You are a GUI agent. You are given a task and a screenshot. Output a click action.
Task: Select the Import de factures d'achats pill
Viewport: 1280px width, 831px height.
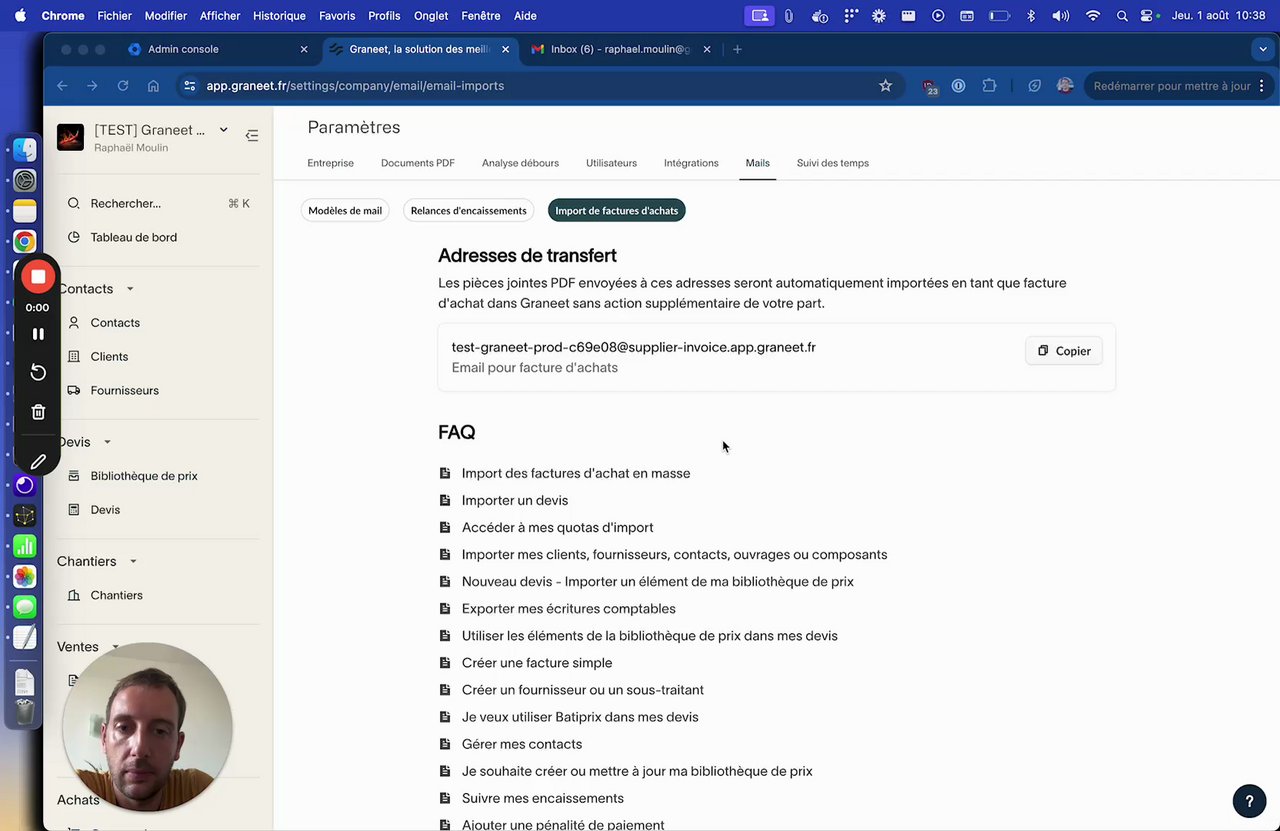click(616, 211)
